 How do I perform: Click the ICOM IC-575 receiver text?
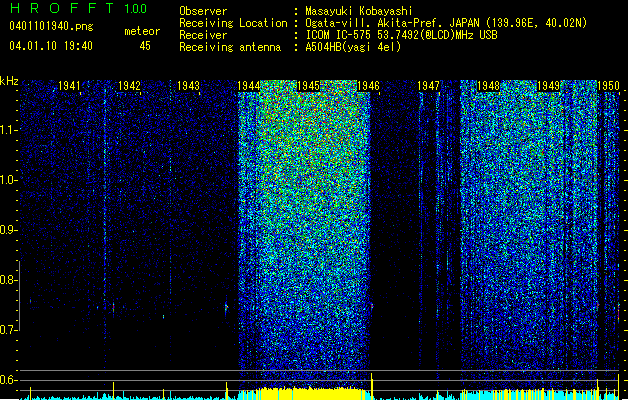[x=401, y=35]
